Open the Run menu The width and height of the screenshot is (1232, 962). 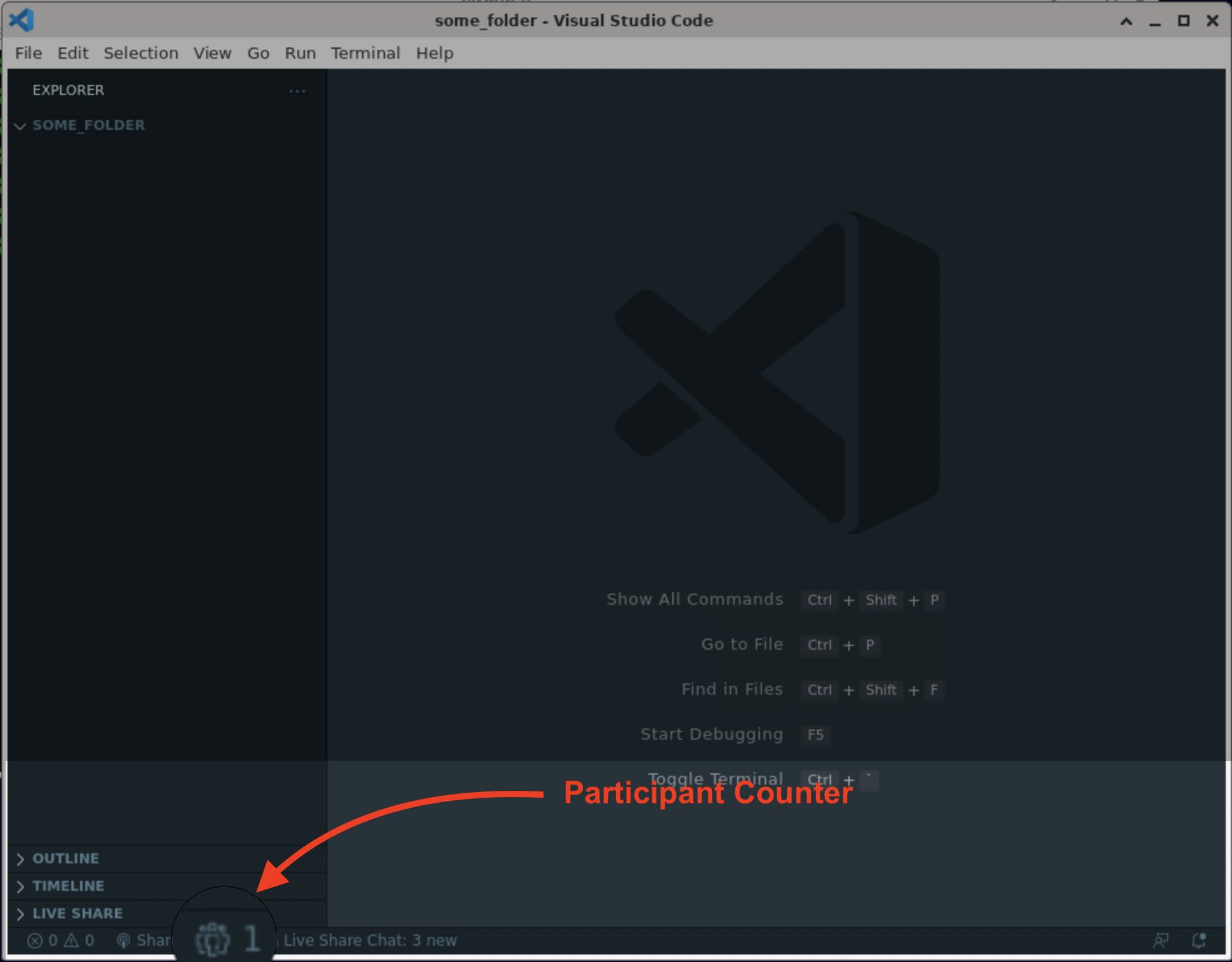300,53
